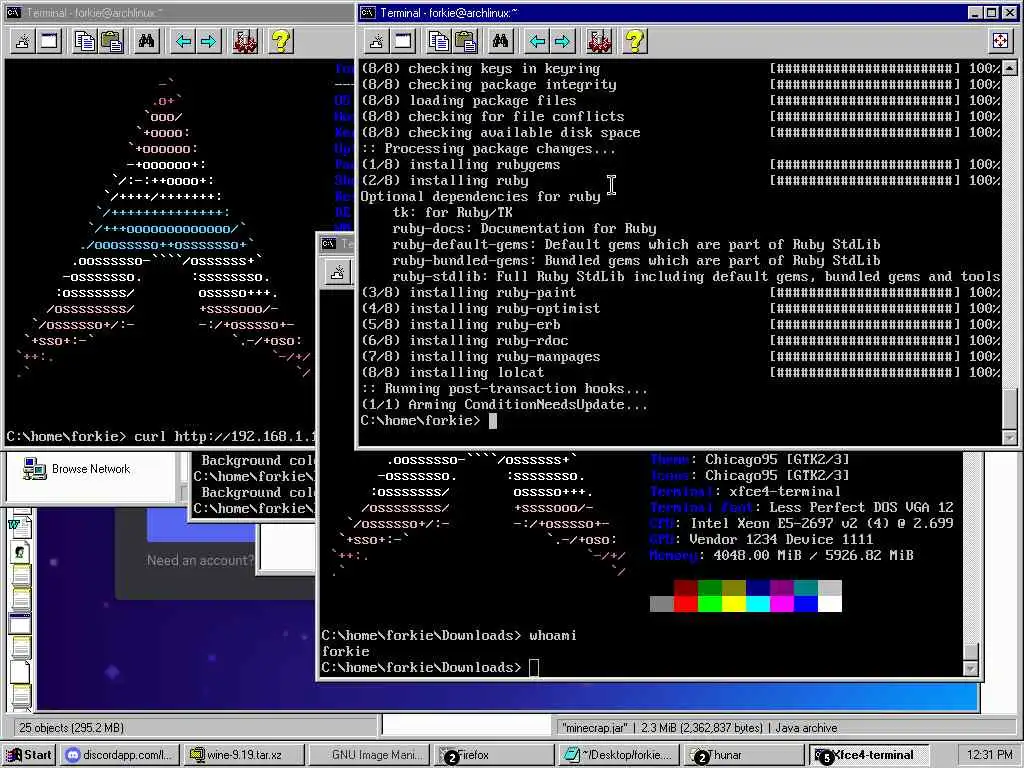The image size is (1024, 768).
Task: Switch to discordapp.com taskbar item
Action: coord(120,755)
